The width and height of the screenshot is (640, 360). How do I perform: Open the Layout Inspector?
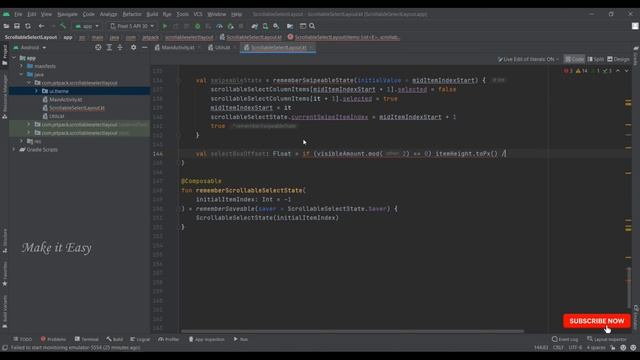tap(607, 339)
